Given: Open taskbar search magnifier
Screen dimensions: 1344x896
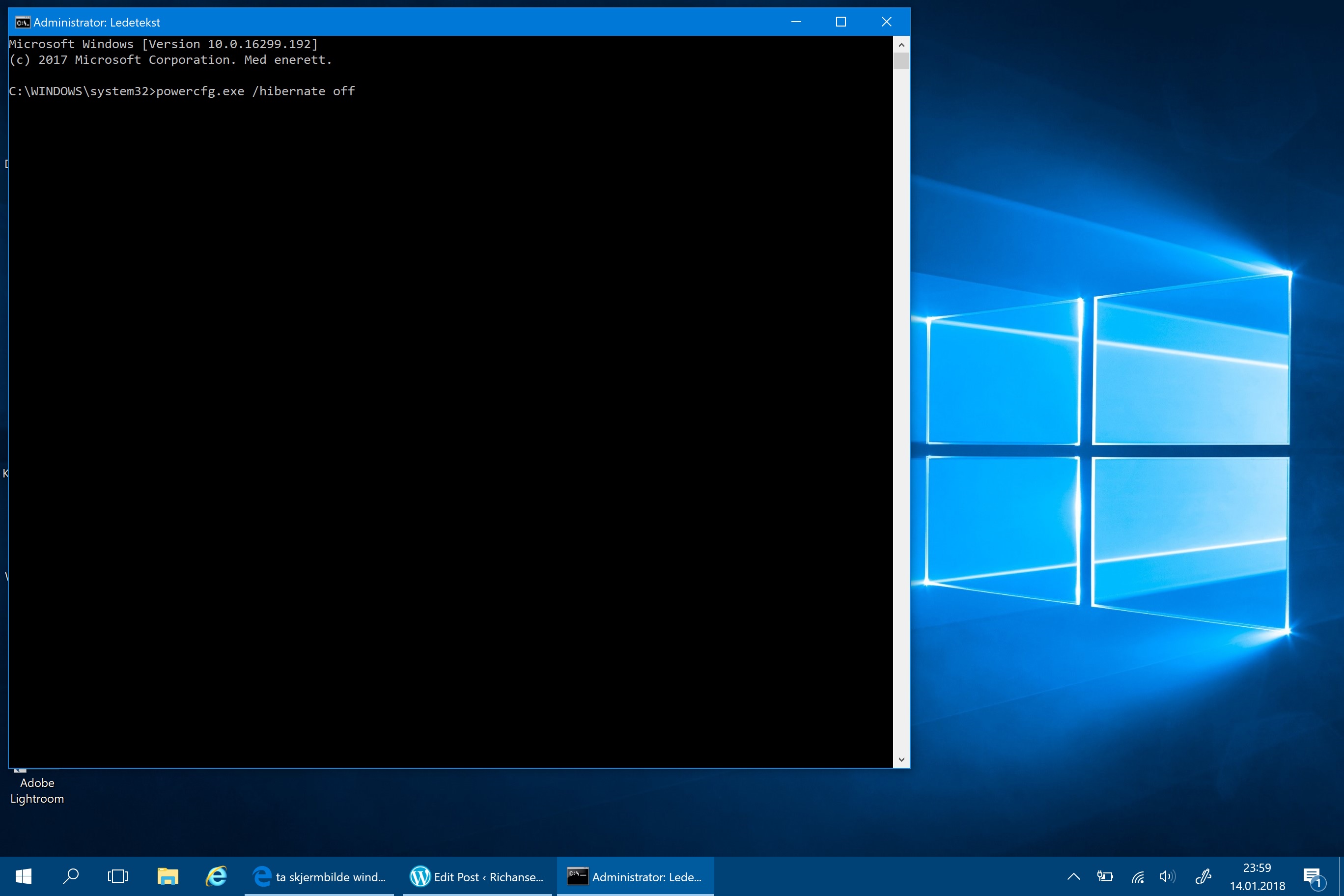Looking at the screenshot, I should coord(70,876).
